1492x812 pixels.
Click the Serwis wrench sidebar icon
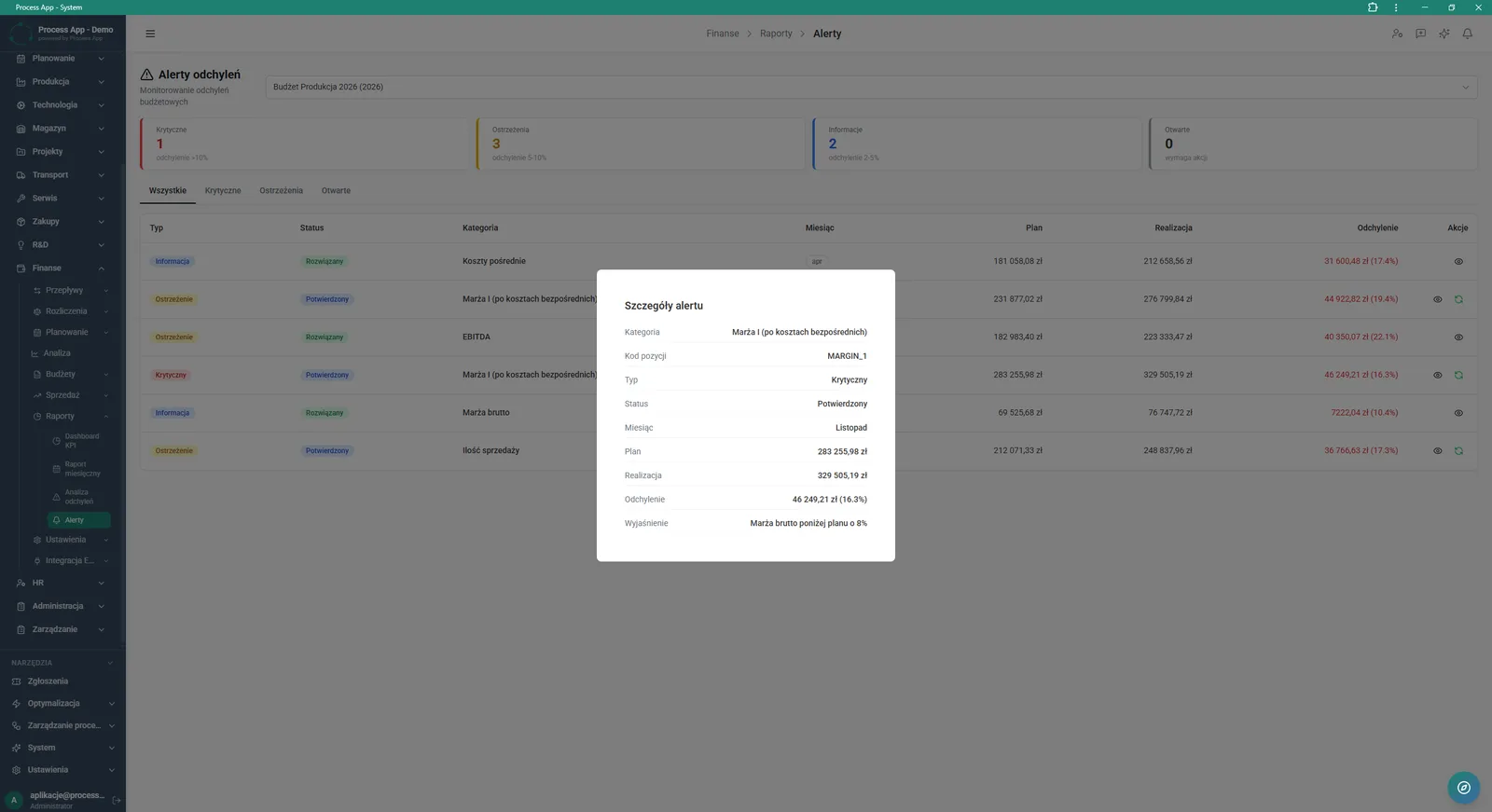click(x=21, y=199)
